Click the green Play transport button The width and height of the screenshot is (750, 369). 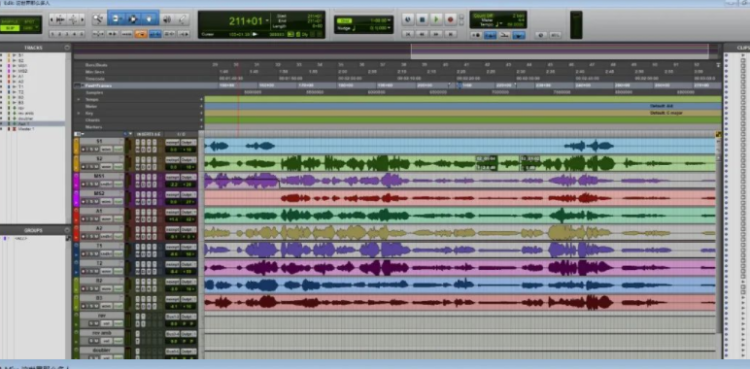click(436, 19)
